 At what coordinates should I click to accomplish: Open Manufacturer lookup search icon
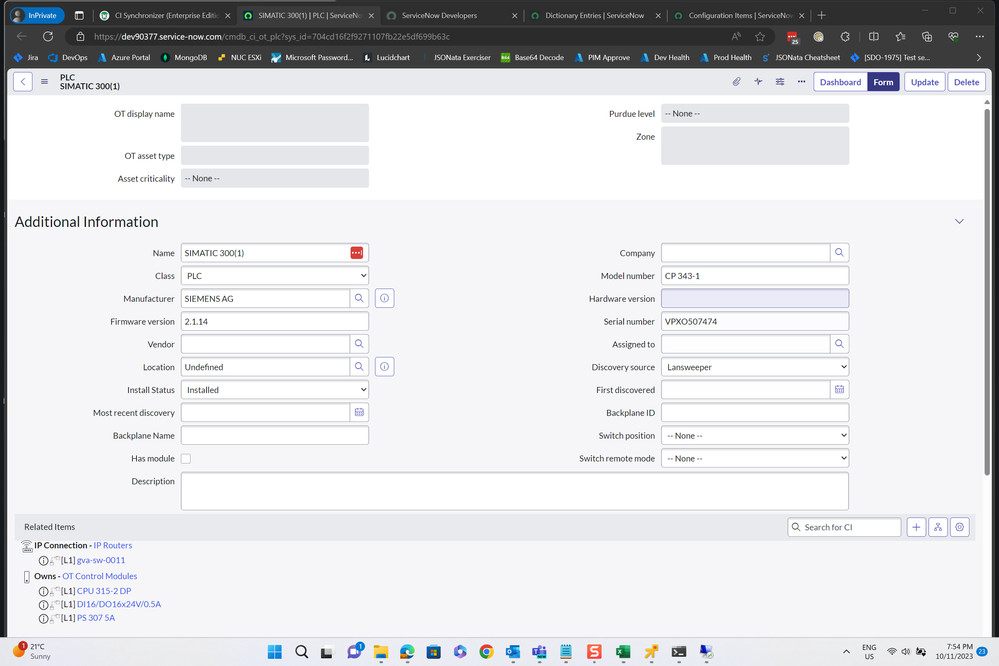tap(359, 298)
